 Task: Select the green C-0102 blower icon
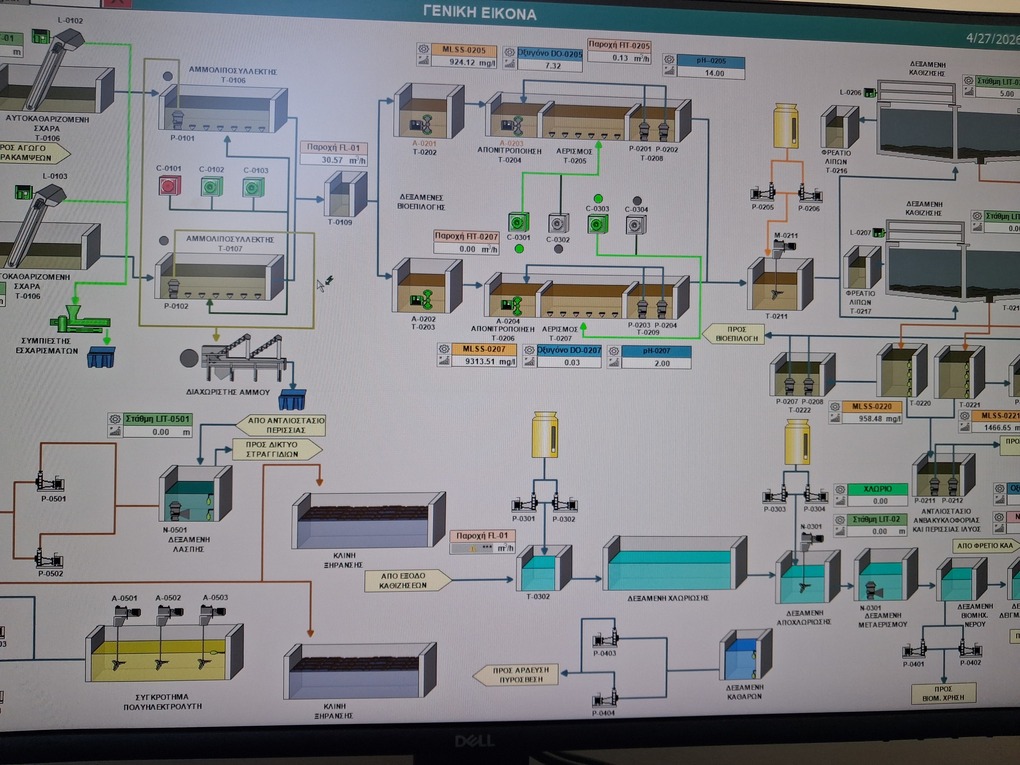point(212,186)
